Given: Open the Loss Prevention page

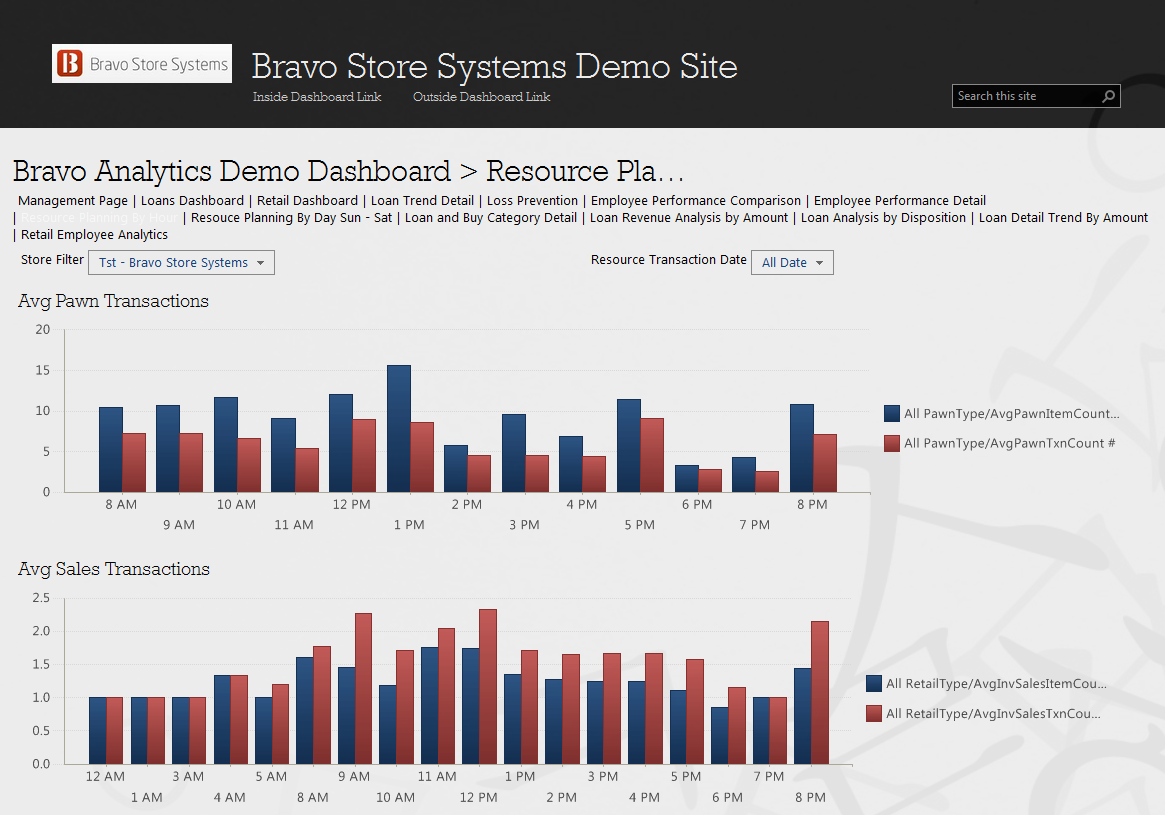Looking at the screenshot, I should pyautogui.click(x=532, y=201).
